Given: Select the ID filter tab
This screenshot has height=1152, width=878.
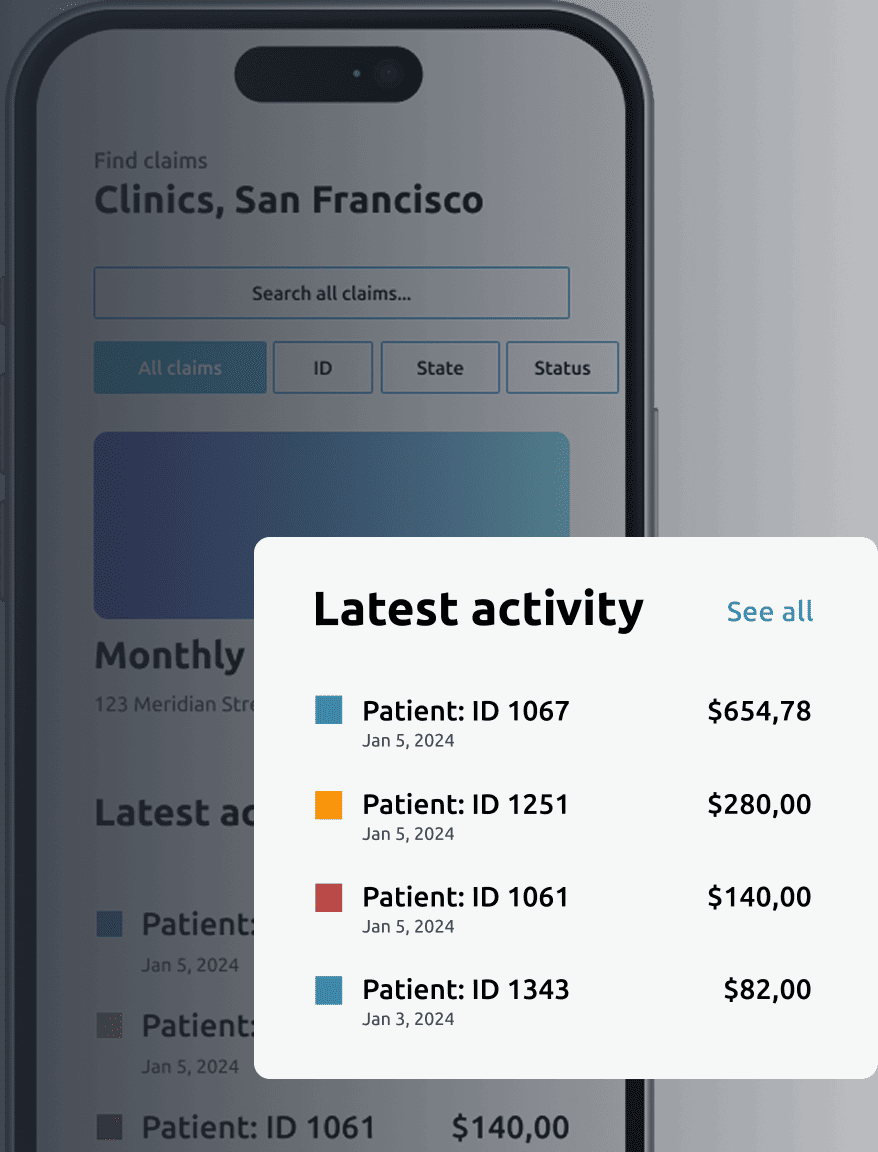Looking at the screenshot, I should pyautogui.click(x=322, y=368).
